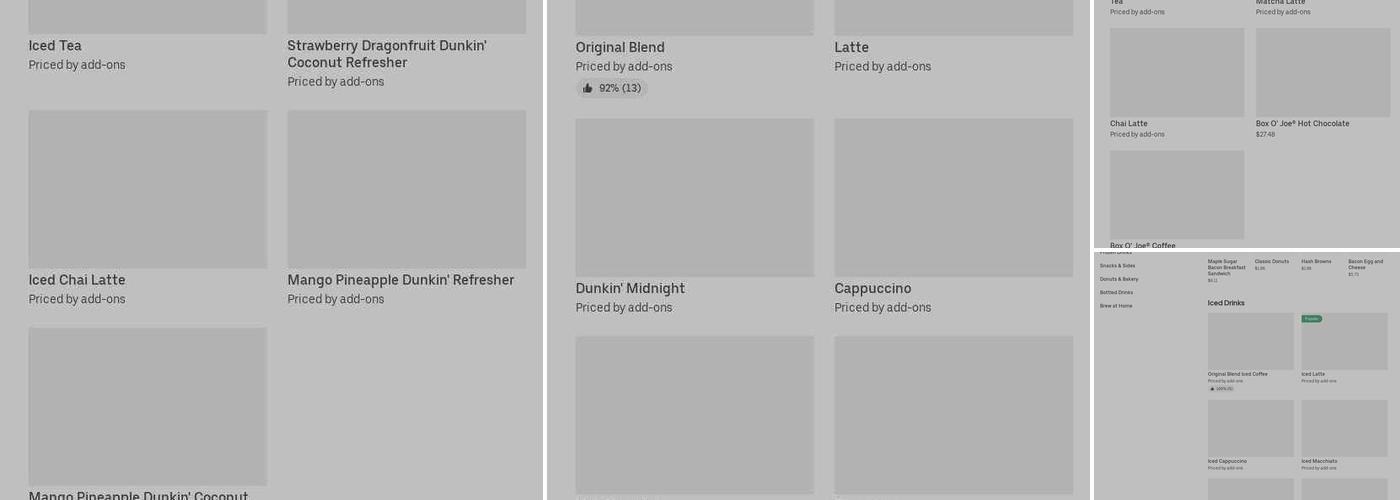Select the Mango Pineapple Dunkin' Refresher image
The height and width of the screenshot is (500, 1400).
pyautogui.click(x=406, y=189)
